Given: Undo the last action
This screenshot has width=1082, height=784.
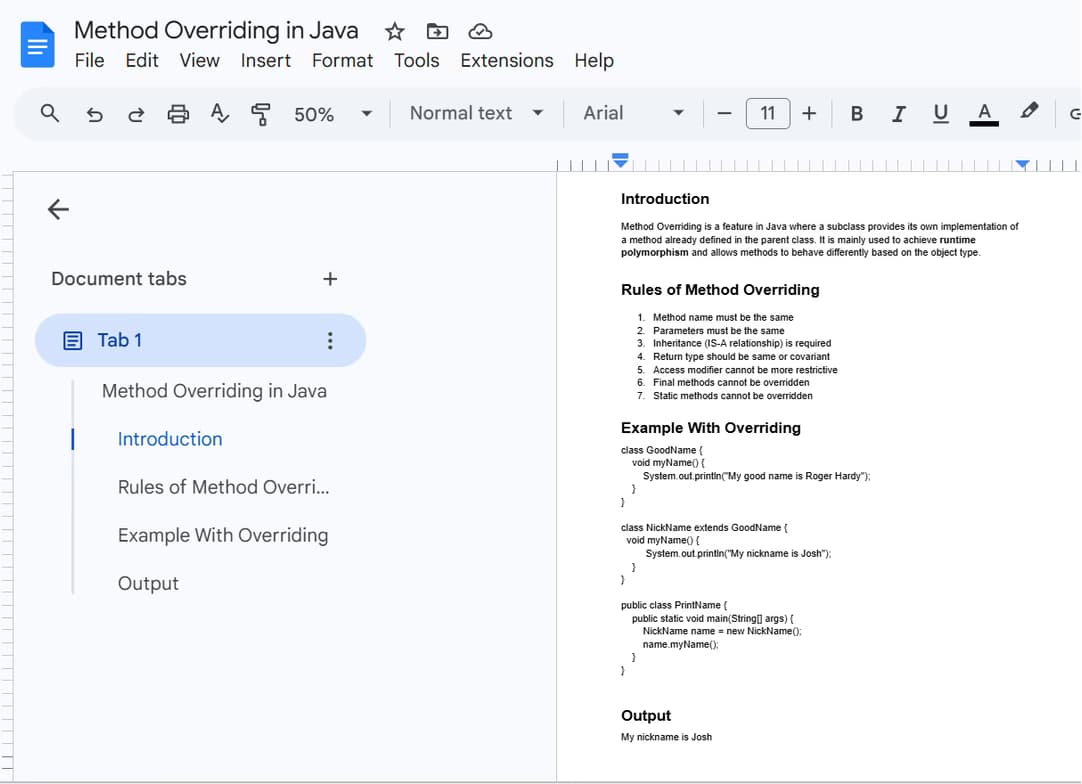Looking at the screenshot, I should coord(94,114).
